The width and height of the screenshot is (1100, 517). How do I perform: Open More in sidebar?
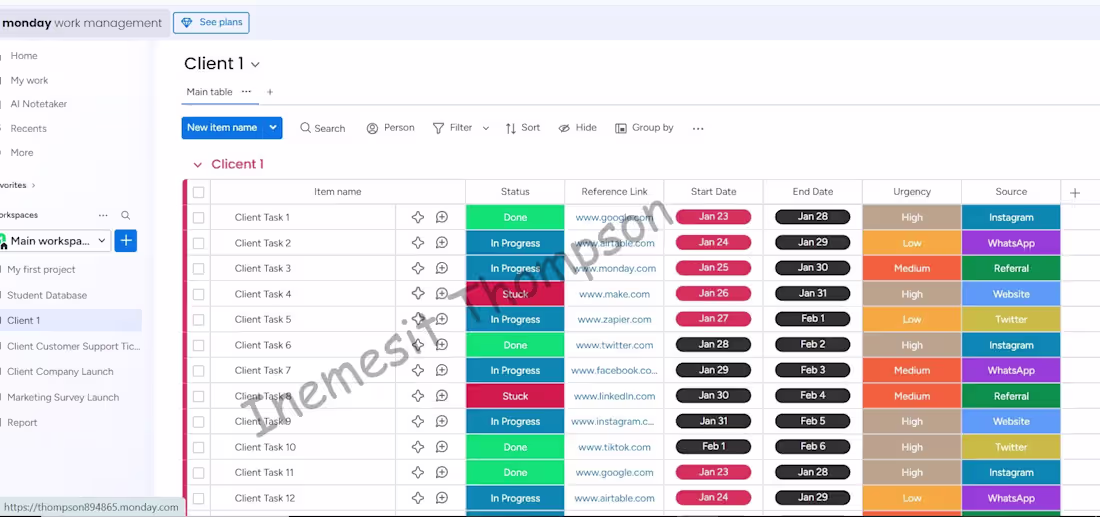22,152
